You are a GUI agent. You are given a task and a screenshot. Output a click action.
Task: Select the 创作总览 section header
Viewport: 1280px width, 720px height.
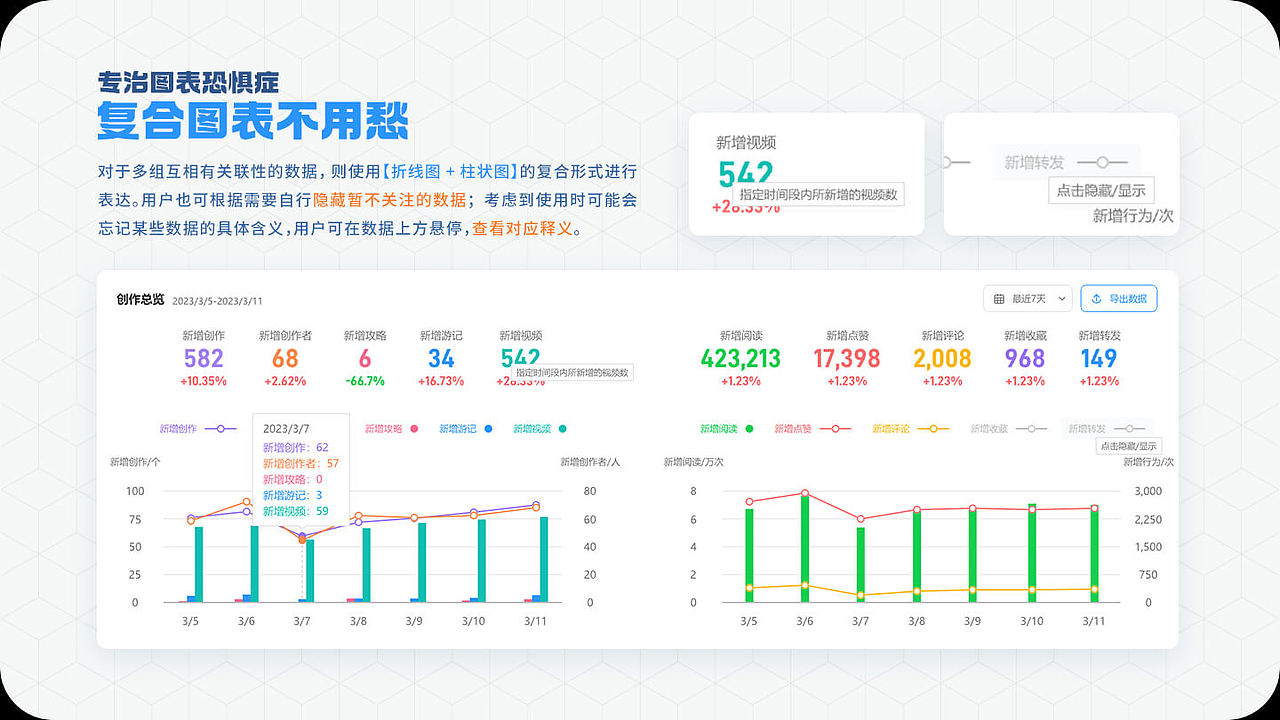139,298
